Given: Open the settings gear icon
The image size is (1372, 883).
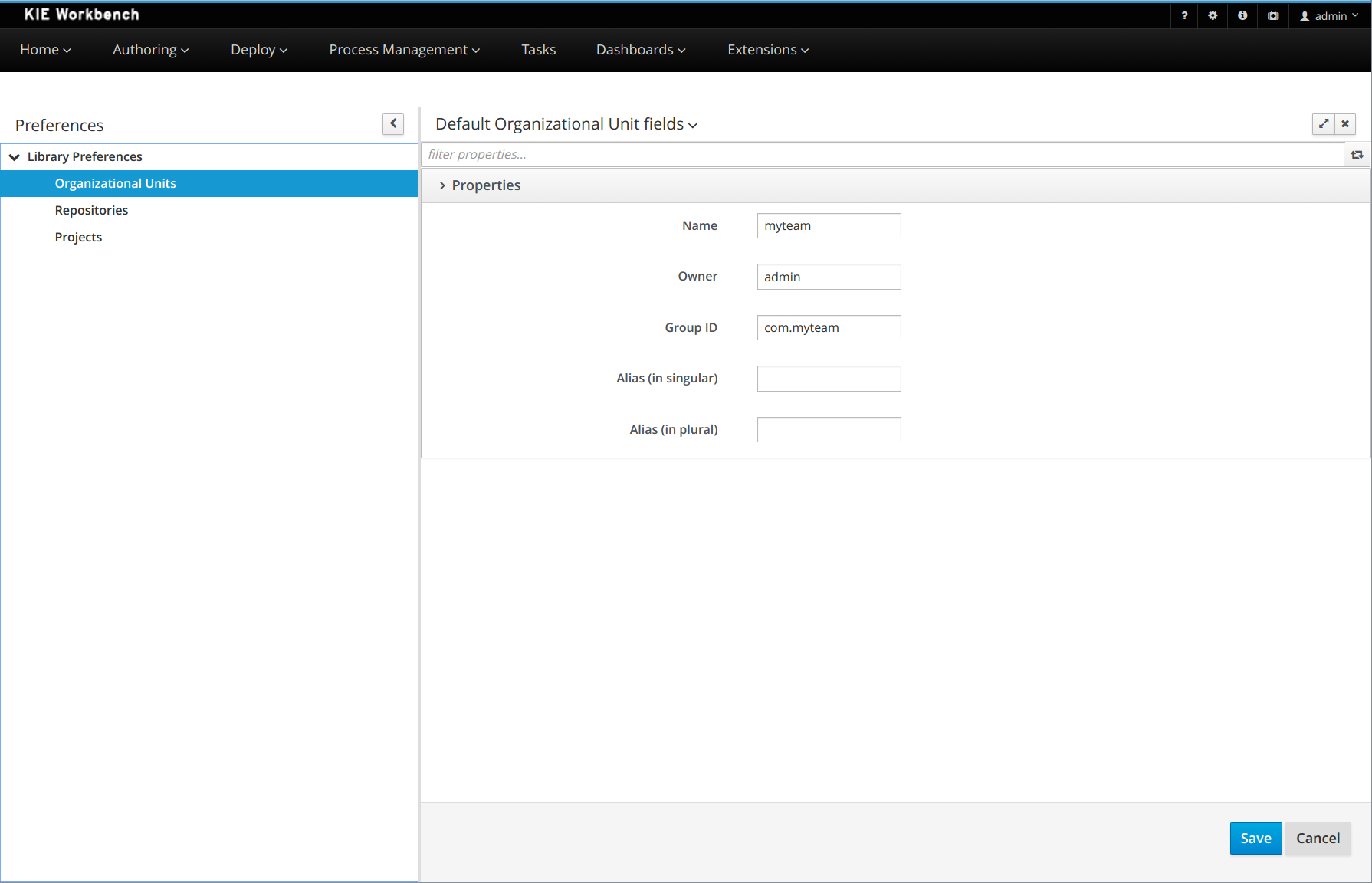Looking at the screenshot, I should click(1213, 15).
